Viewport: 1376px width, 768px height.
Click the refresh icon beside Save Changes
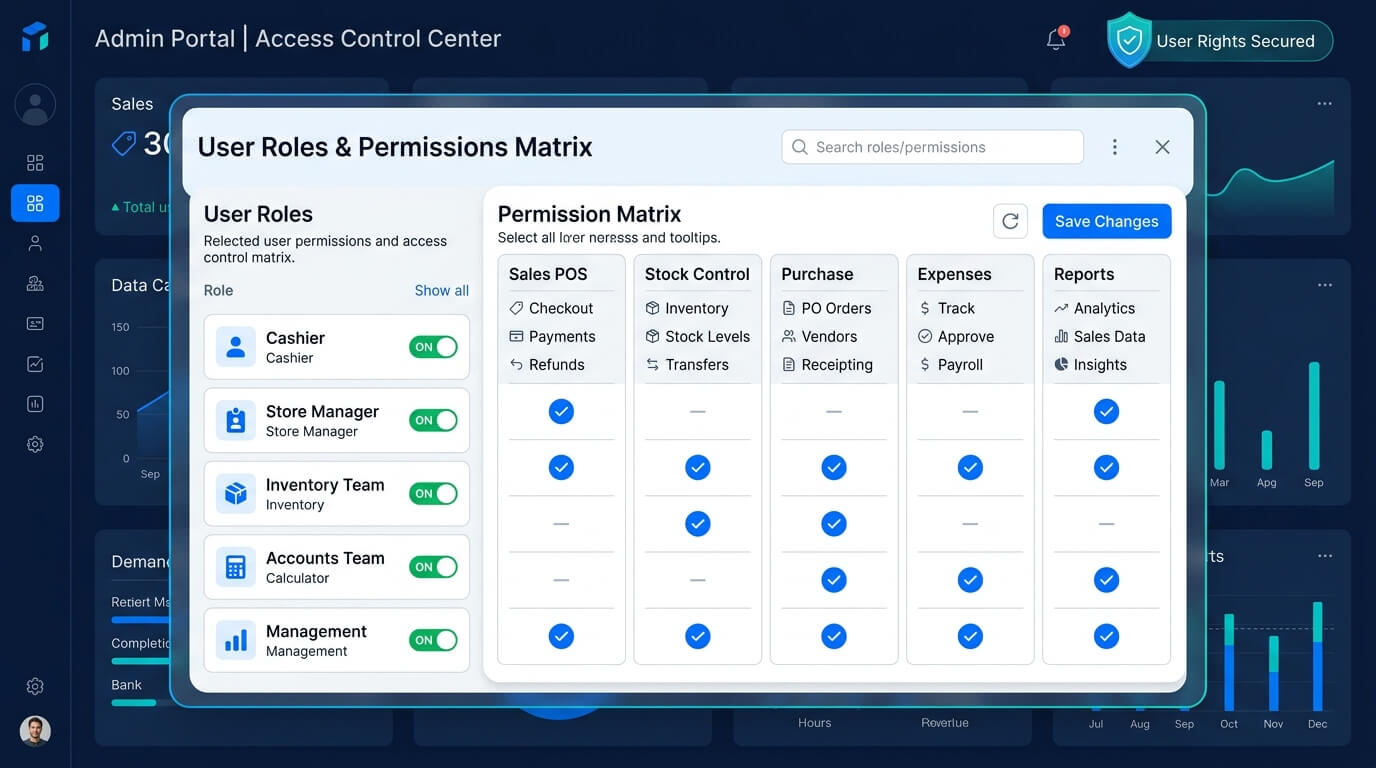tap(1010, 221)
